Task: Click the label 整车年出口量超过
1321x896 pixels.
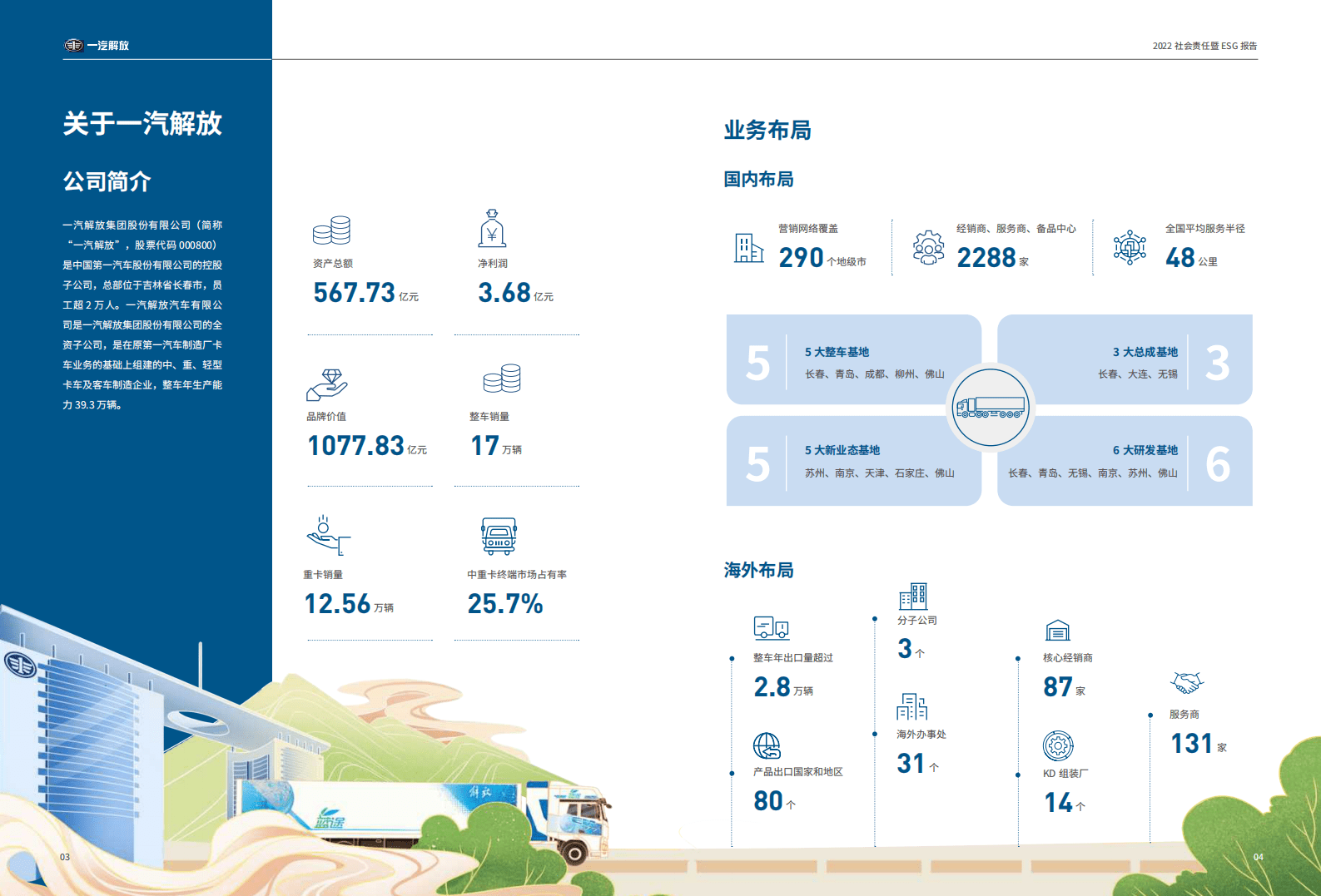Action: coord(793,658)
